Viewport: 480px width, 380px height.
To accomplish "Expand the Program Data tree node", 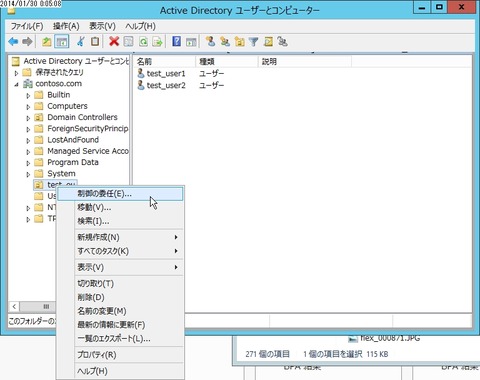I will [28, 163].
